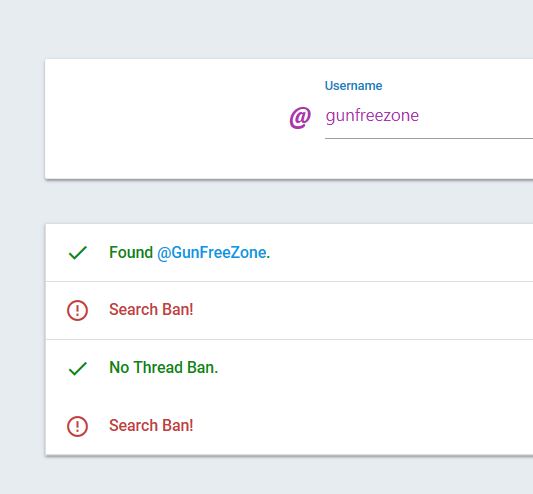The height and width of the screenshot is (494, 533).
Task: Click the underline beneath the username input
Action: [x=429, y=138]
